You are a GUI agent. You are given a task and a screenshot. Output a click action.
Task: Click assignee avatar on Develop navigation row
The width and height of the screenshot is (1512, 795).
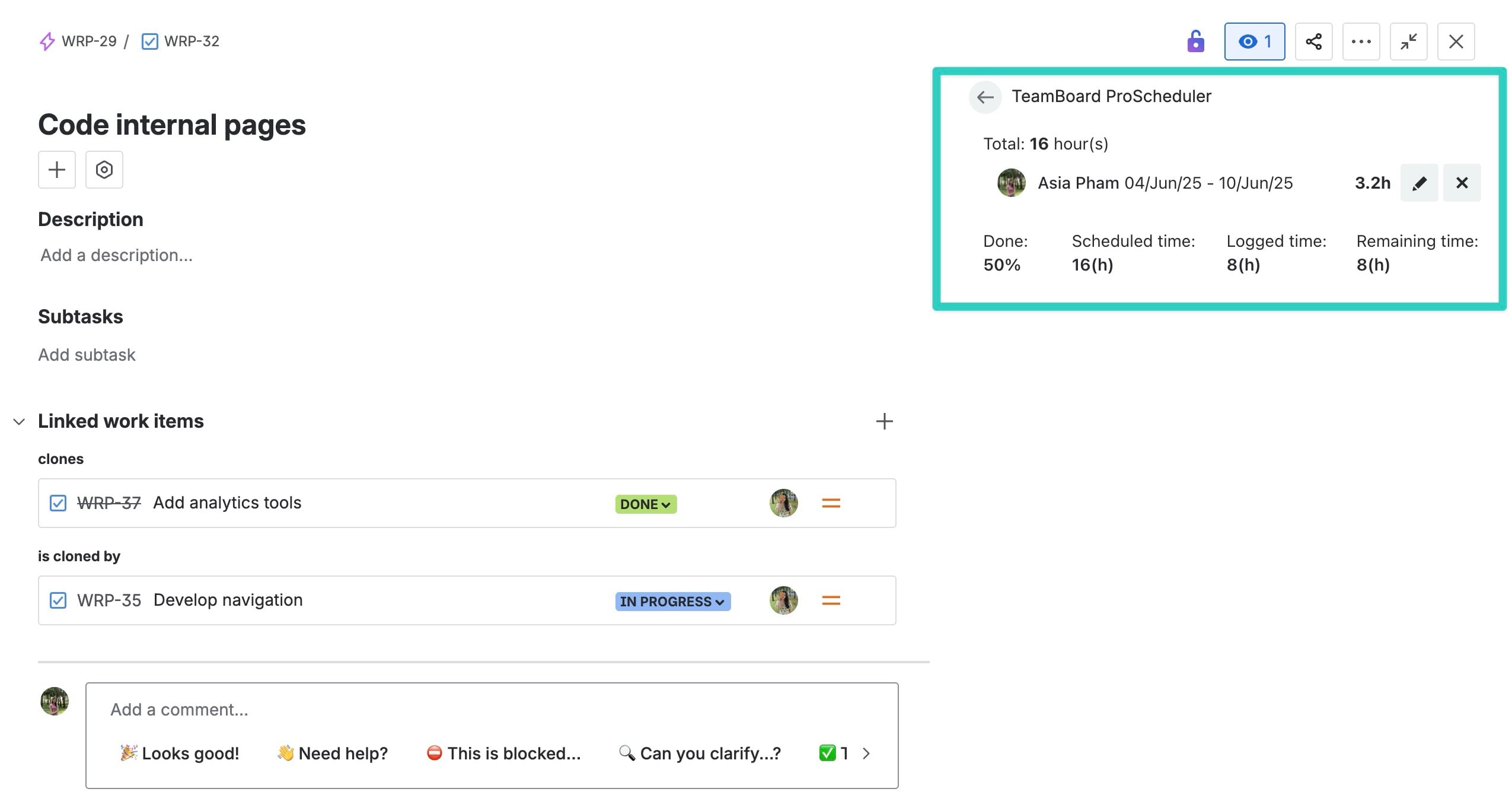(x=784, y=600)
